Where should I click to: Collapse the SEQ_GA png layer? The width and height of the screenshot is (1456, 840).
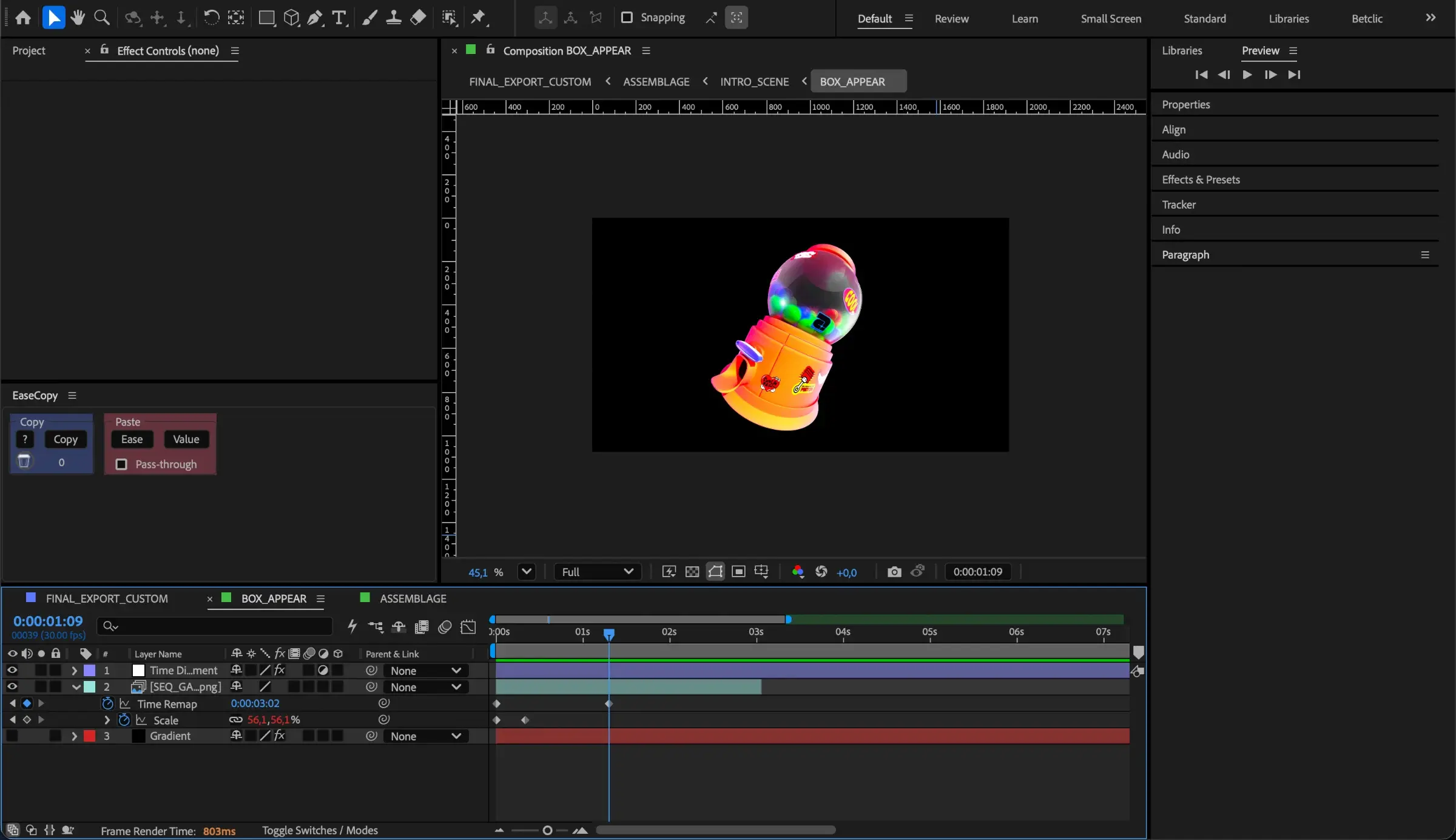point(76,686)
